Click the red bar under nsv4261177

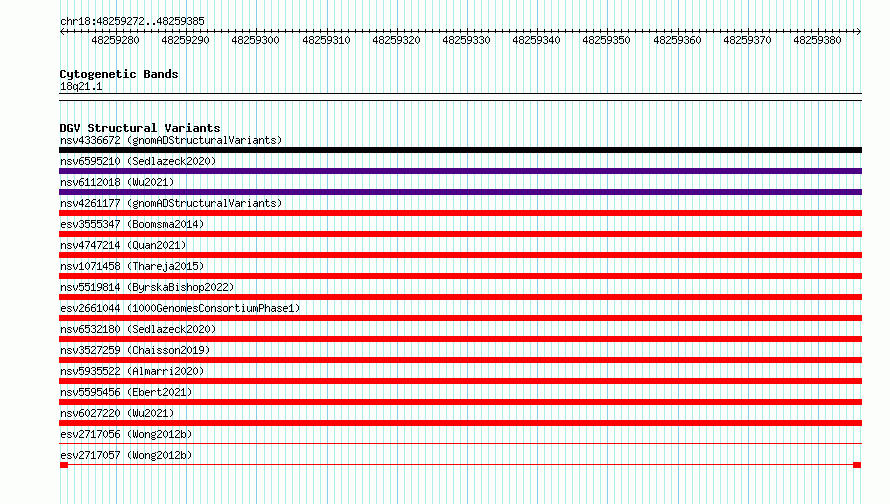(x=460, y=213)
